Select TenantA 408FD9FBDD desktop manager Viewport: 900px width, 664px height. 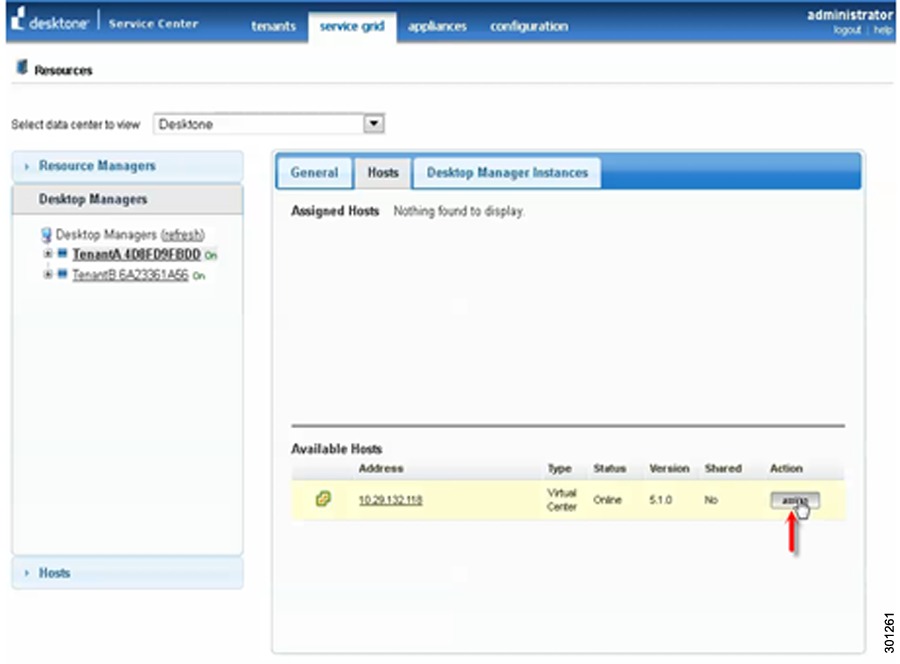point(137,254)
